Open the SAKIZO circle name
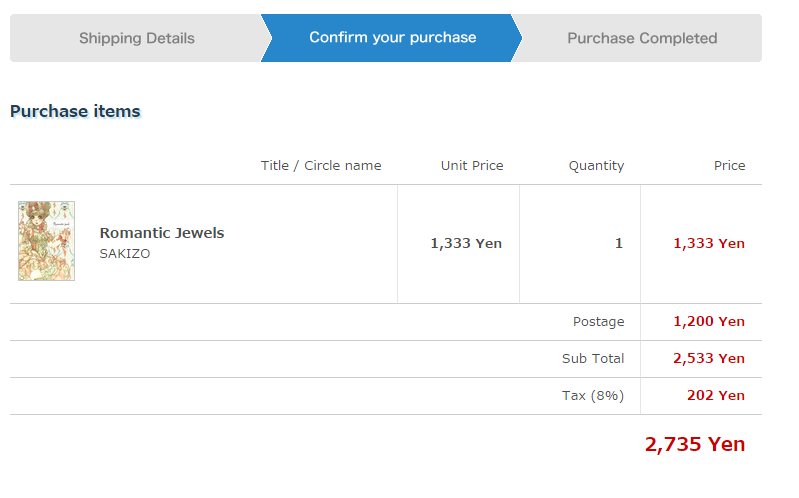The image size is (799, 498). click(x=125, y=254)
